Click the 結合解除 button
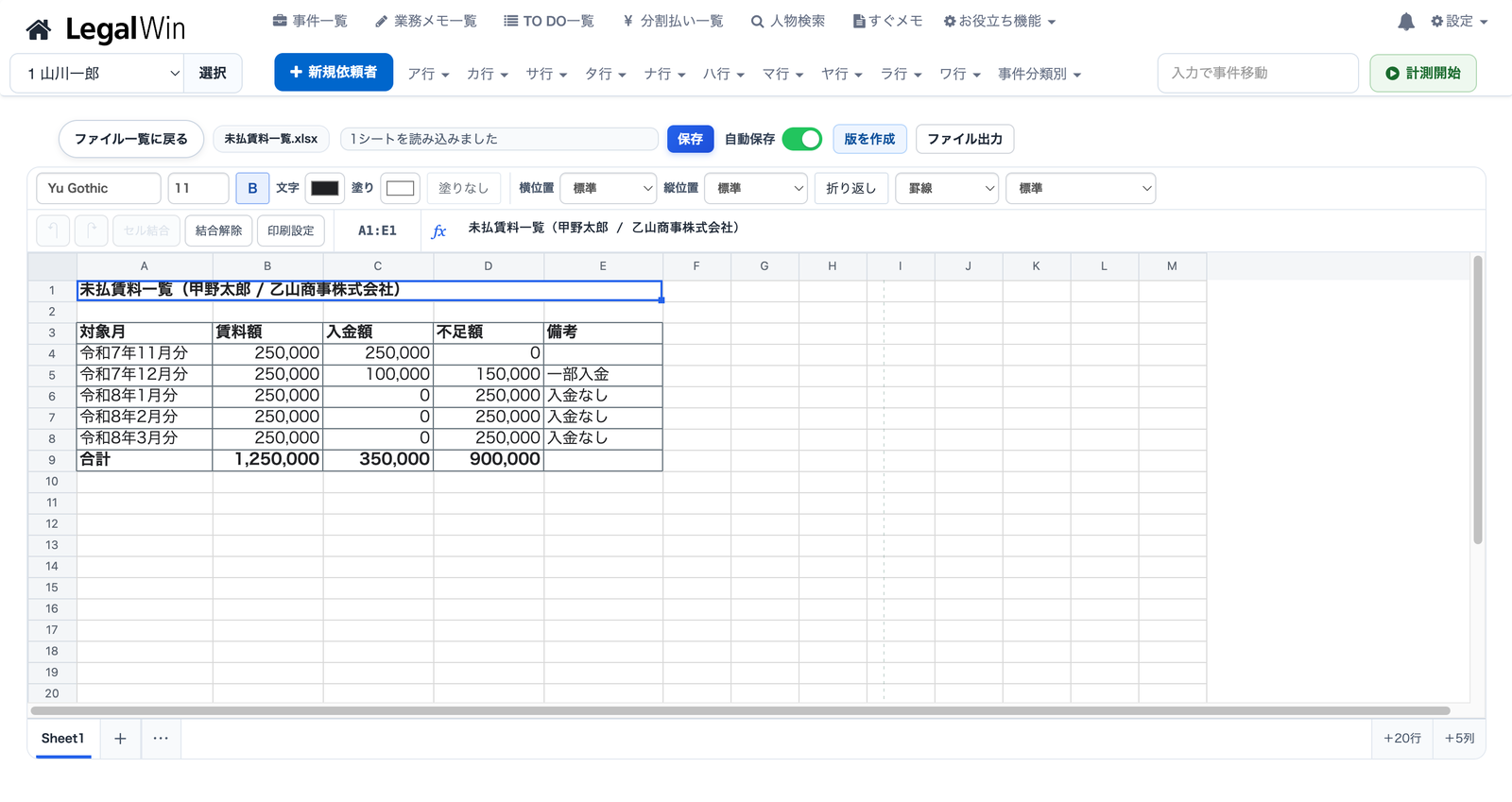The width and height of the screenshot is (1512, 802). point(218,230)
